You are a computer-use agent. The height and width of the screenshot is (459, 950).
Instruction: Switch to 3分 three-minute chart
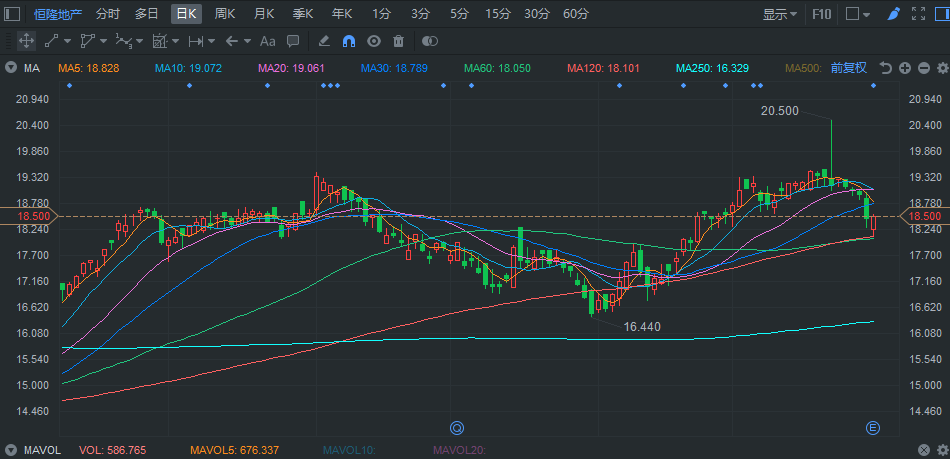tap(420, 14)
